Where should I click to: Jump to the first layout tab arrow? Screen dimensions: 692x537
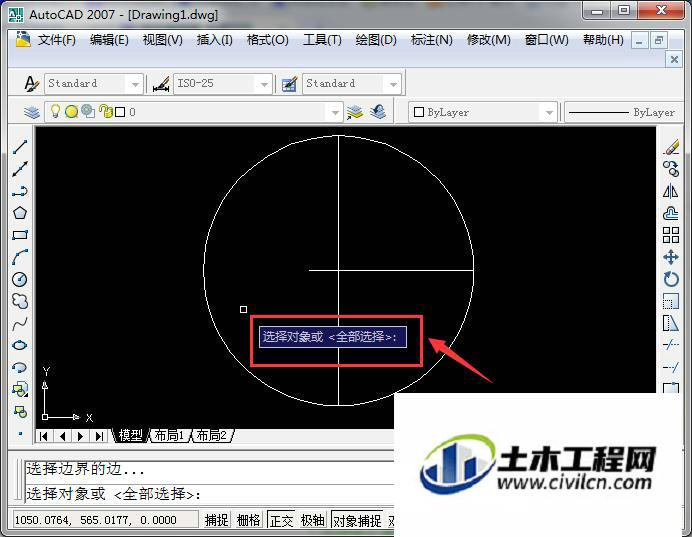coord(44,436)
